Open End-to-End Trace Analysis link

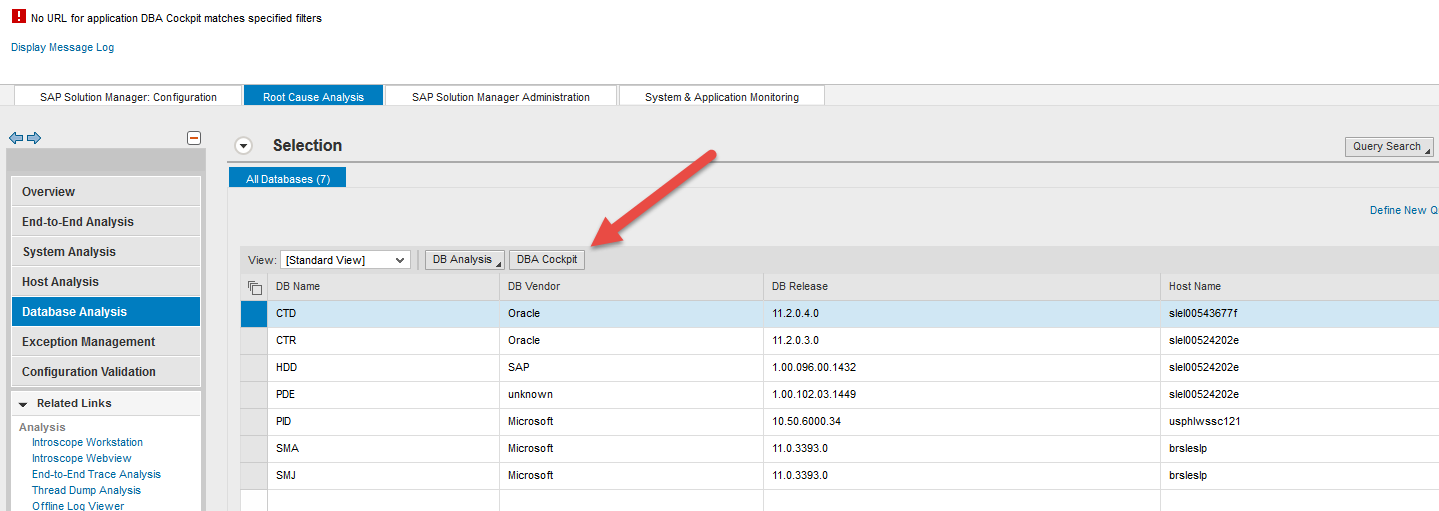(96, 474)
